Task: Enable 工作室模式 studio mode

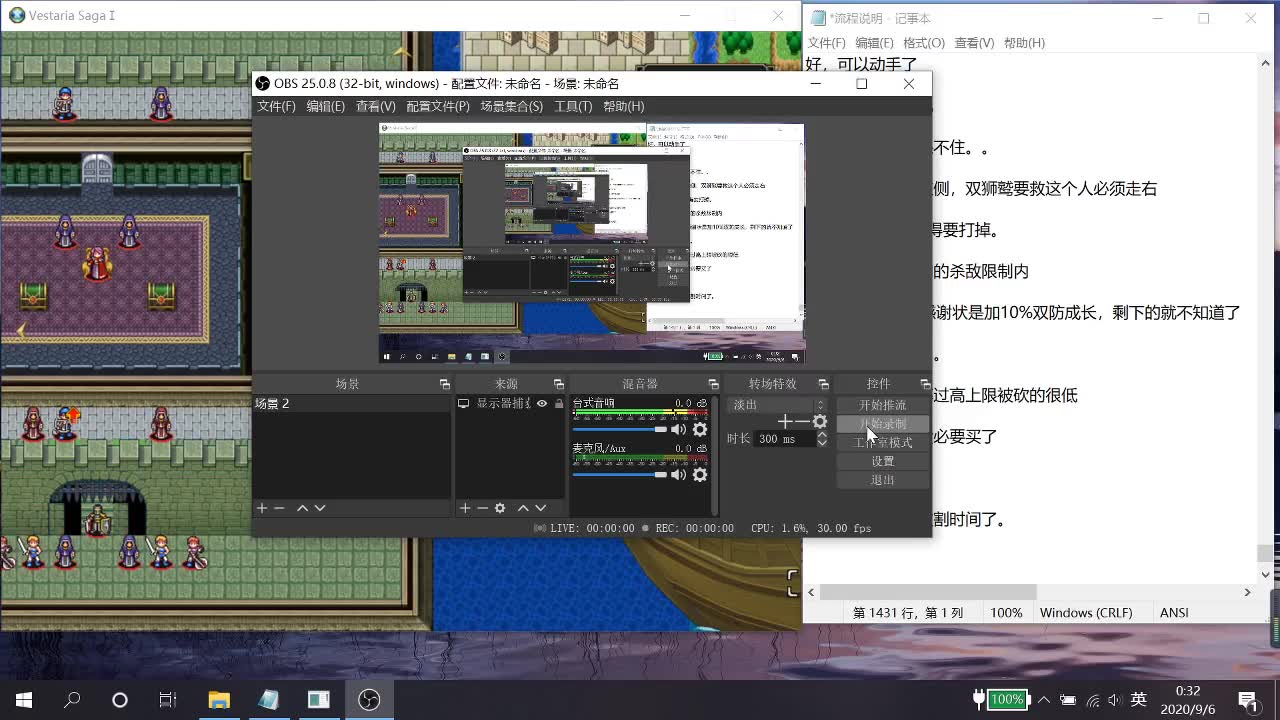Action: (883, 443)
